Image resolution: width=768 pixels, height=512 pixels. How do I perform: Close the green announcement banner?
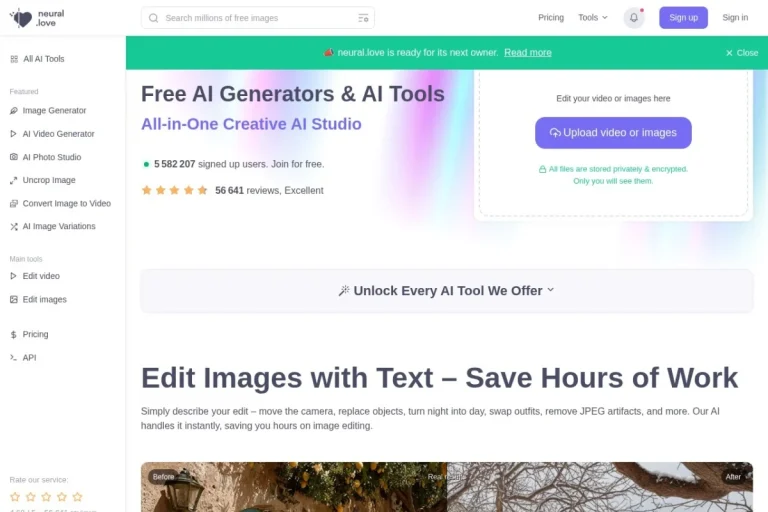pos(742,53)
